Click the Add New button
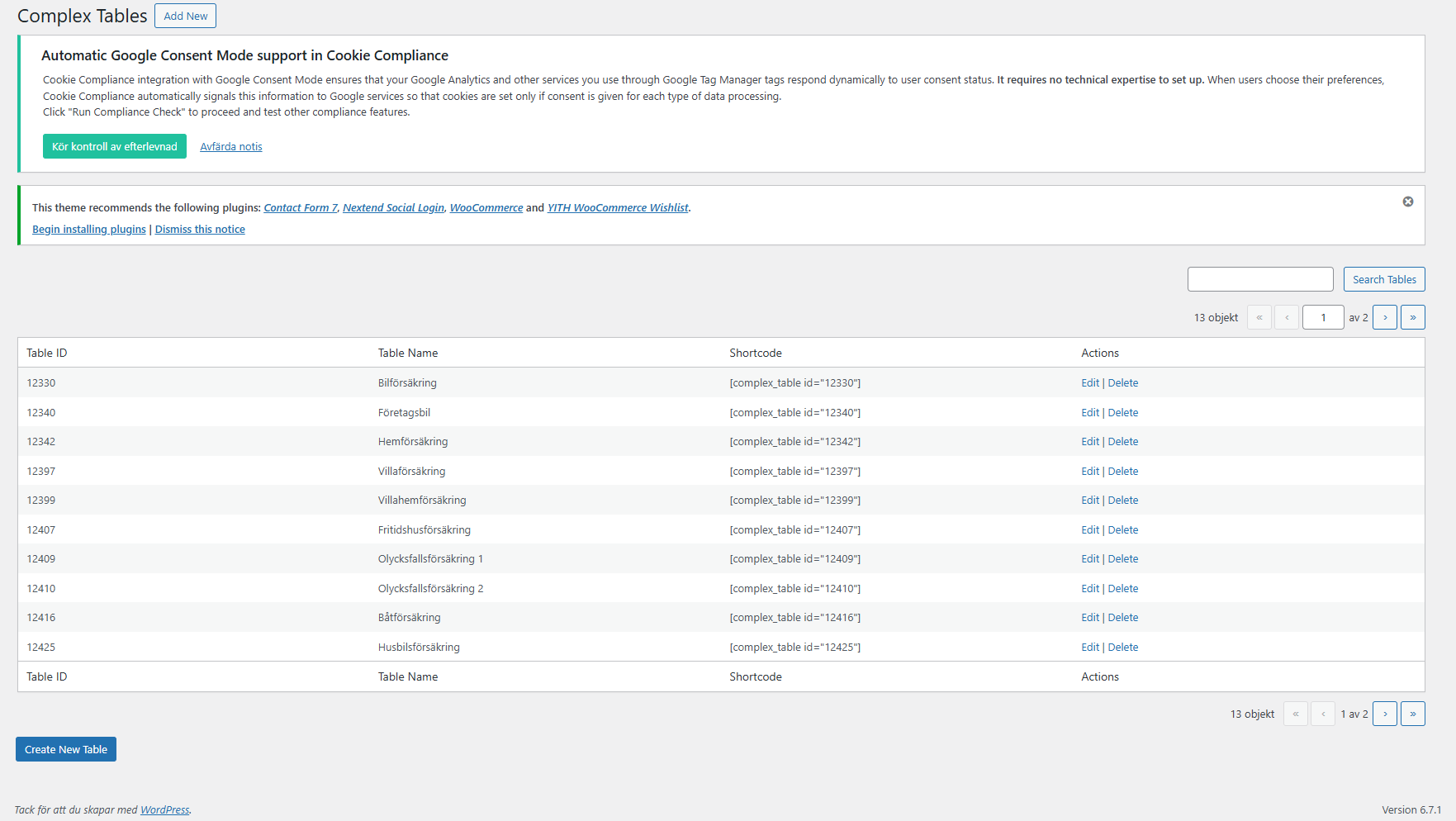Screen dimensions: 1456x821 (x=185, y=16)
